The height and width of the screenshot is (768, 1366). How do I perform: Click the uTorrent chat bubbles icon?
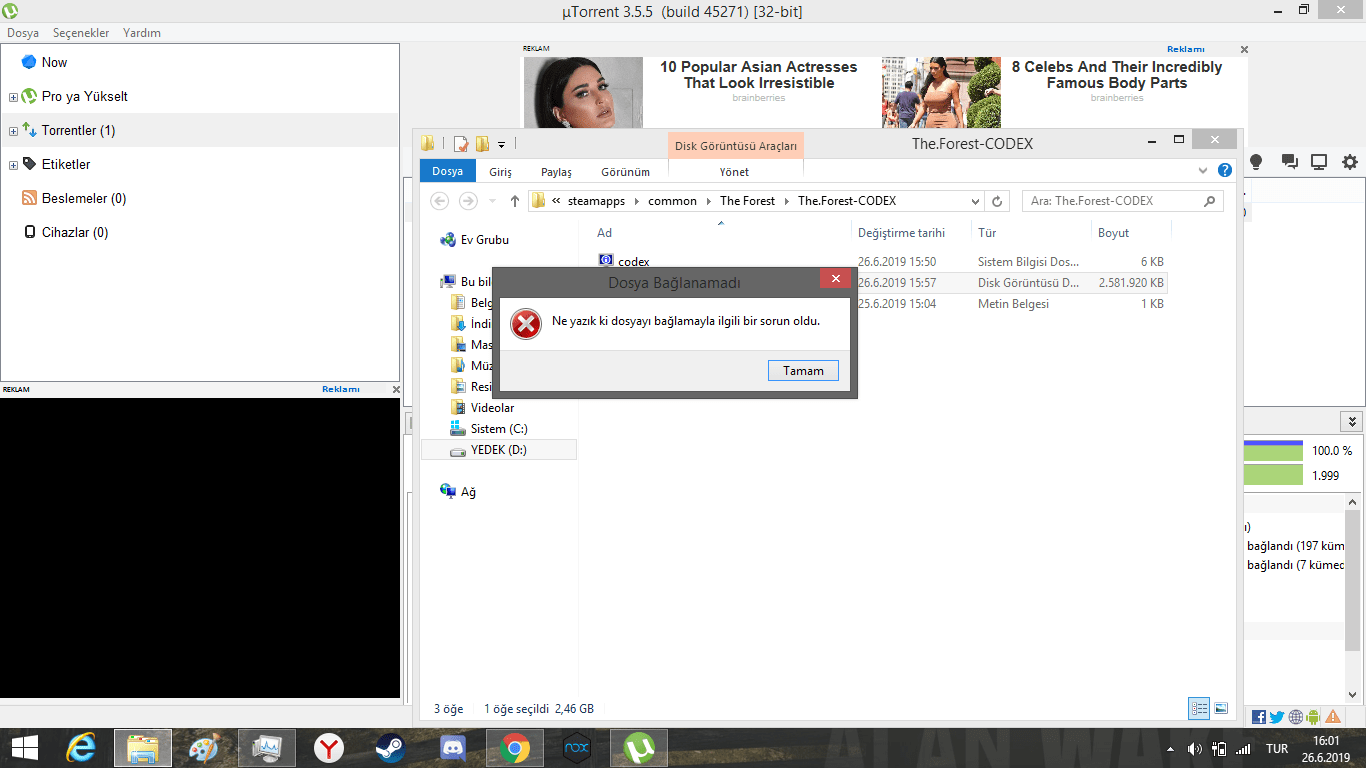(1289, 162)
